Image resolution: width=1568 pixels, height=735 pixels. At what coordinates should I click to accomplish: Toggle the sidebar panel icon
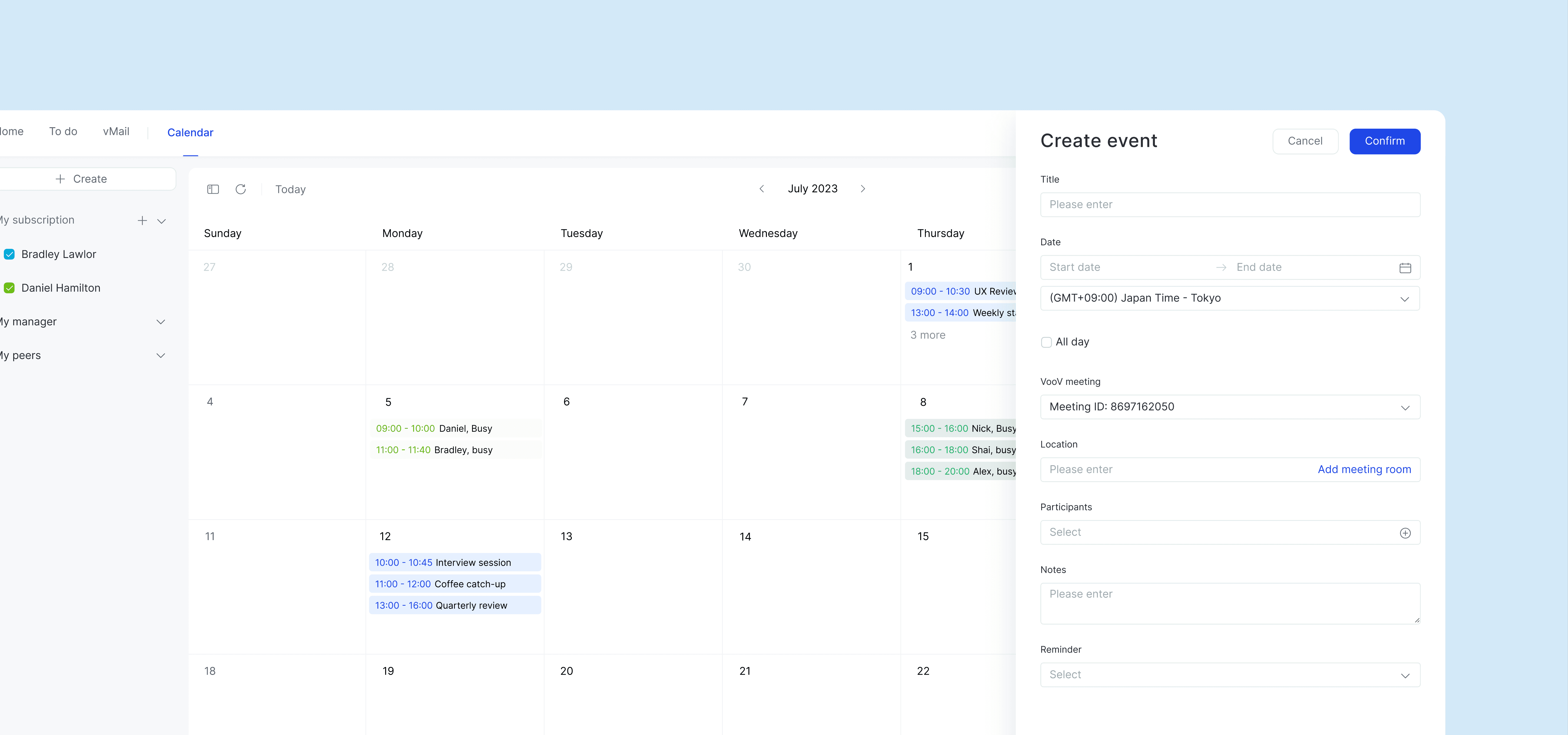213,189
